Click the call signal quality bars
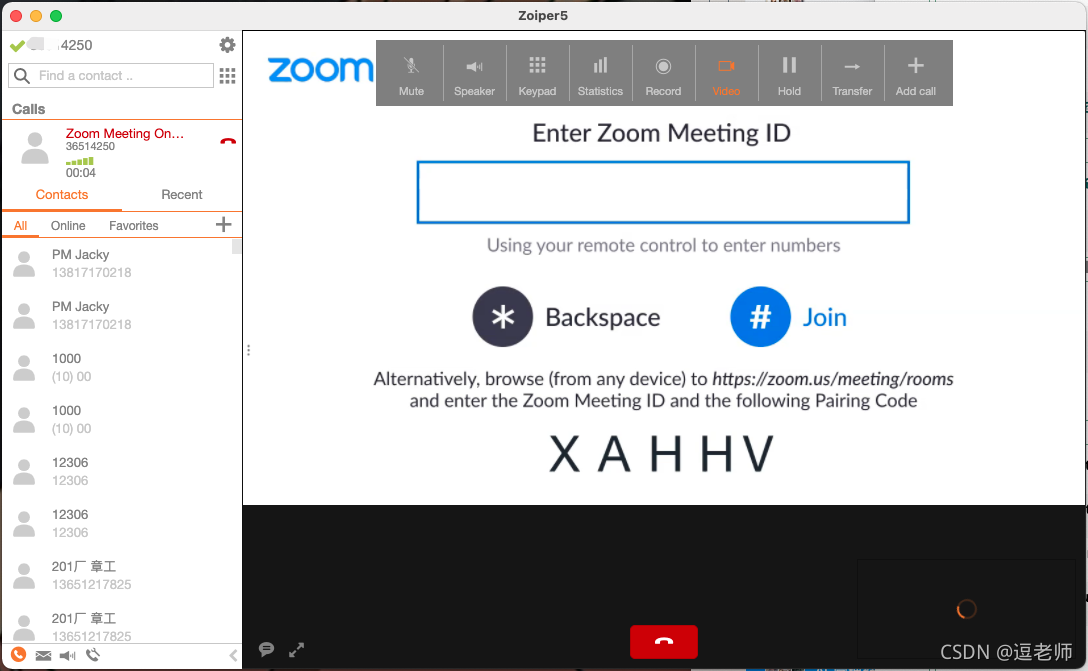 [x=80, y=161]
